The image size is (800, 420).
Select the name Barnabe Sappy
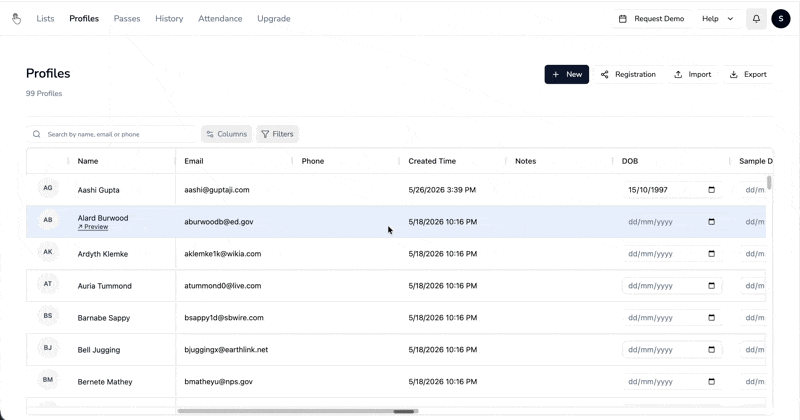tap(104, 317)
